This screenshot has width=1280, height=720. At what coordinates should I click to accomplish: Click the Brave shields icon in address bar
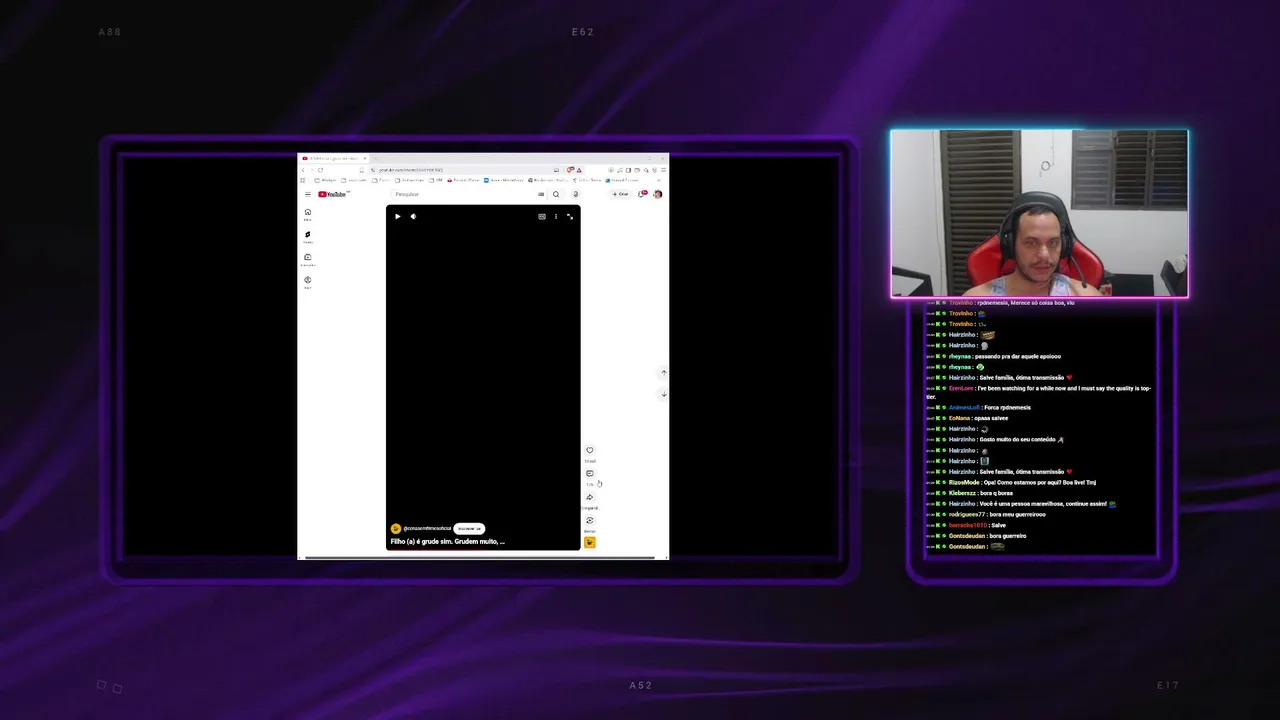(x=570, y=170)
